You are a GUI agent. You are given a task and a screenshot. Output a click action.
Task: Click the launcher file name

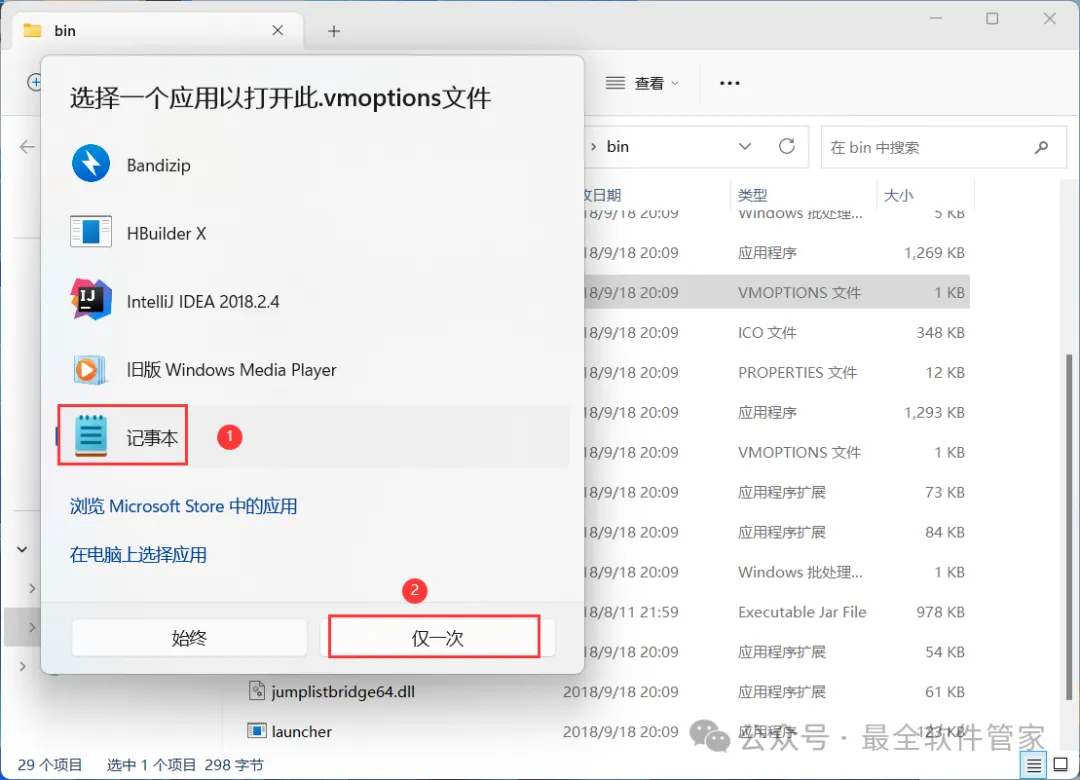302,731
